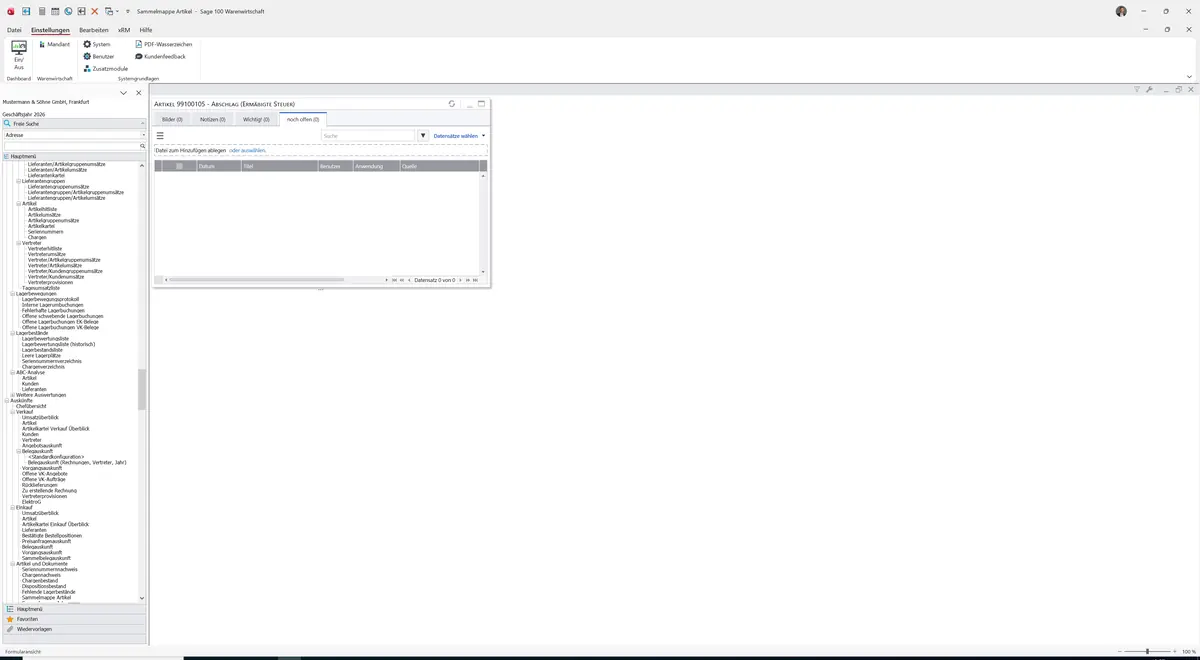Click the refresh icon in Artikel panel header
1200x660 pixels.
click(452, 103)
